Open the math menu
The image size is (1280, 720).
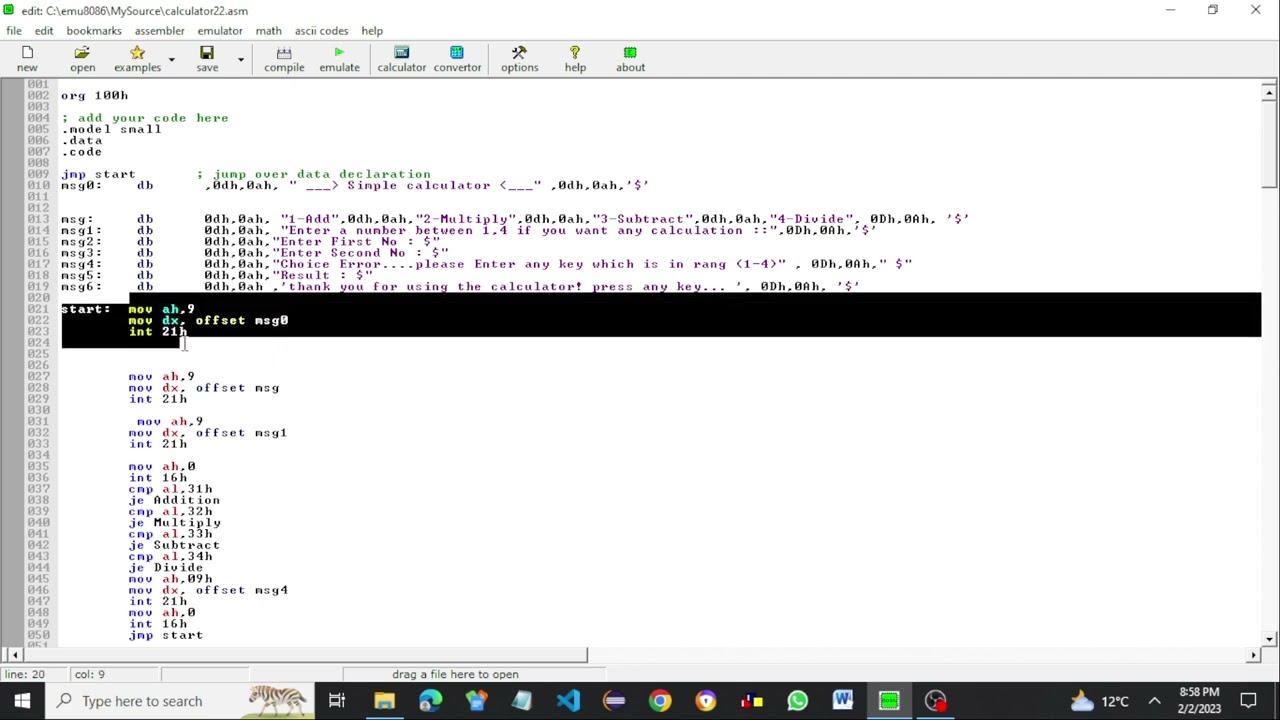[x=268, y=31]
